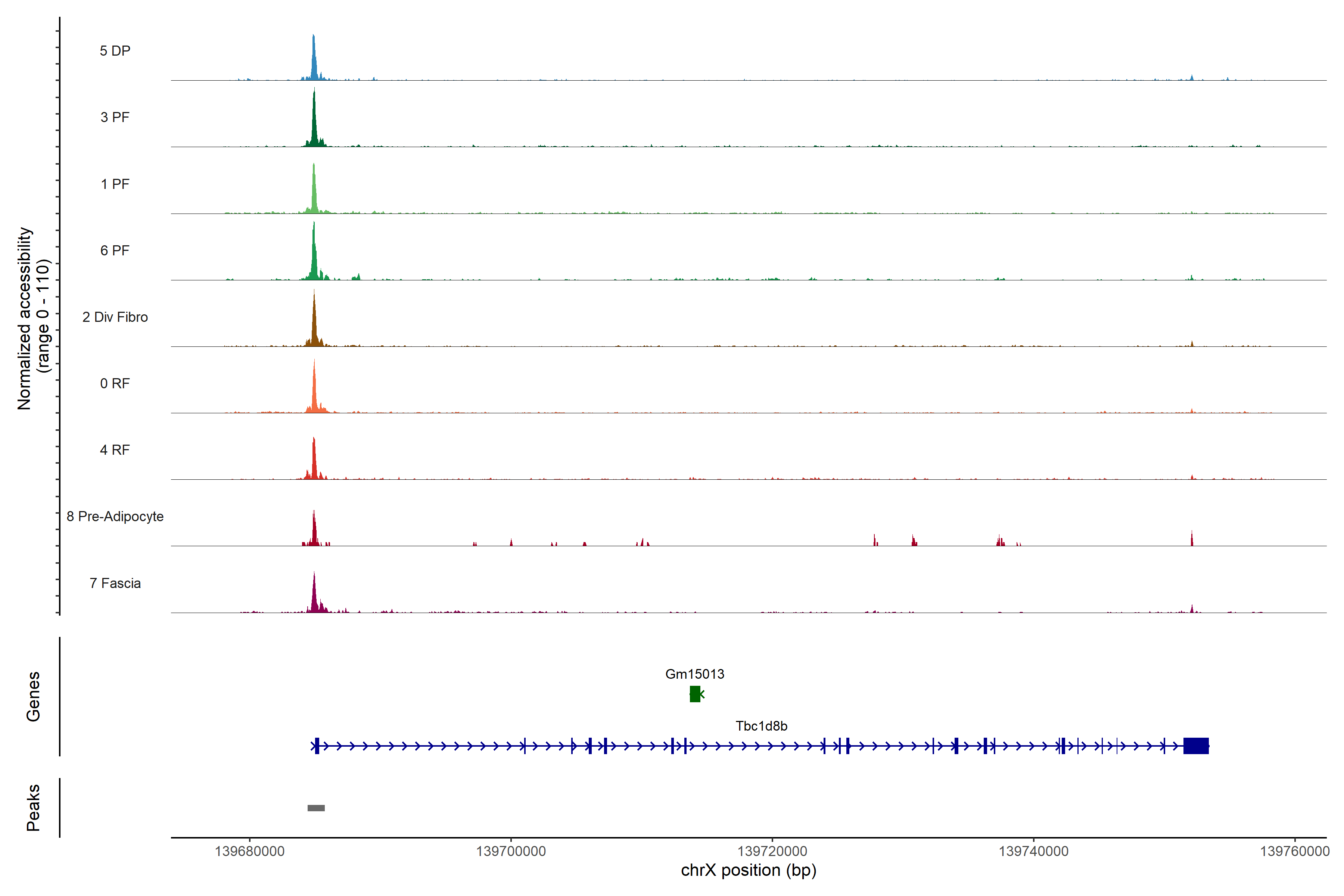1344x896 pixels.
Task: Click the chrX position axis title
Action: coord(749,870)
